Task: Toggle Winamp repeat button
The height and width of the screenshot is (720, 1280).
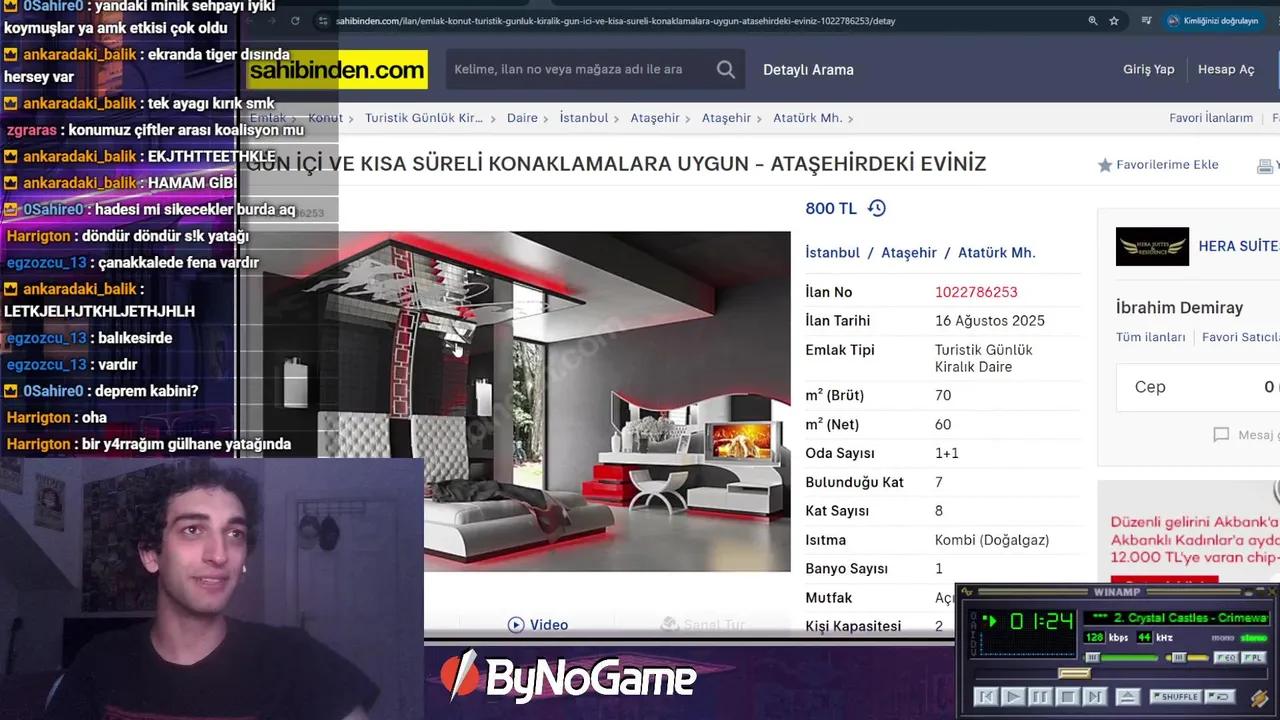Action: tap(1220, 697)
